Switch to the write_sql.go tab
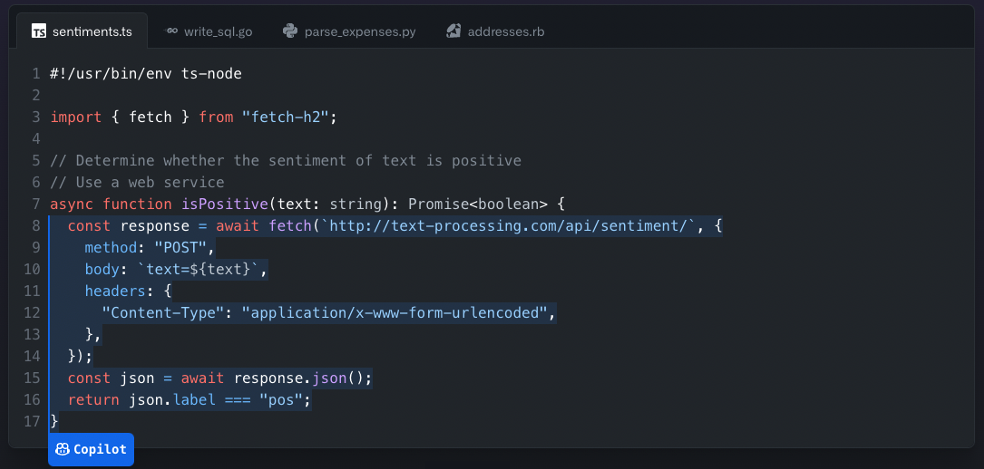 (x=217, y=31)
